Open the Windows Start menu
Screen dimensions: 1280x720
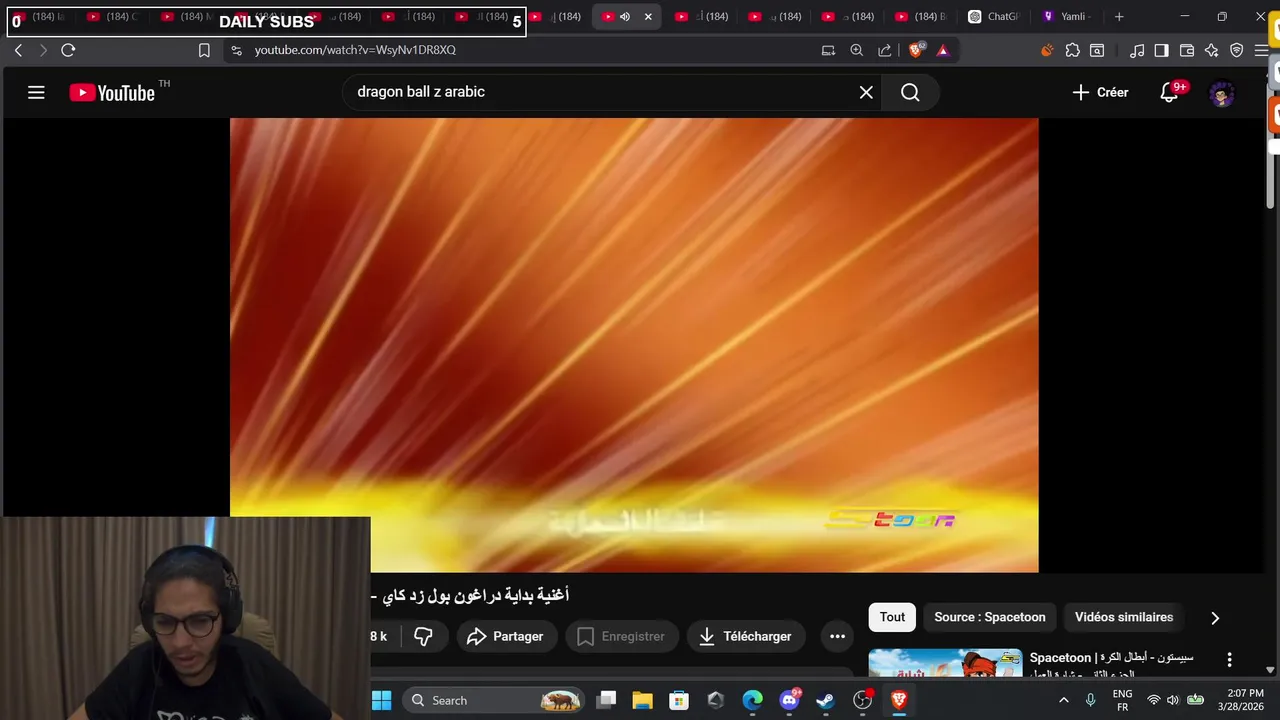[382, 700]
